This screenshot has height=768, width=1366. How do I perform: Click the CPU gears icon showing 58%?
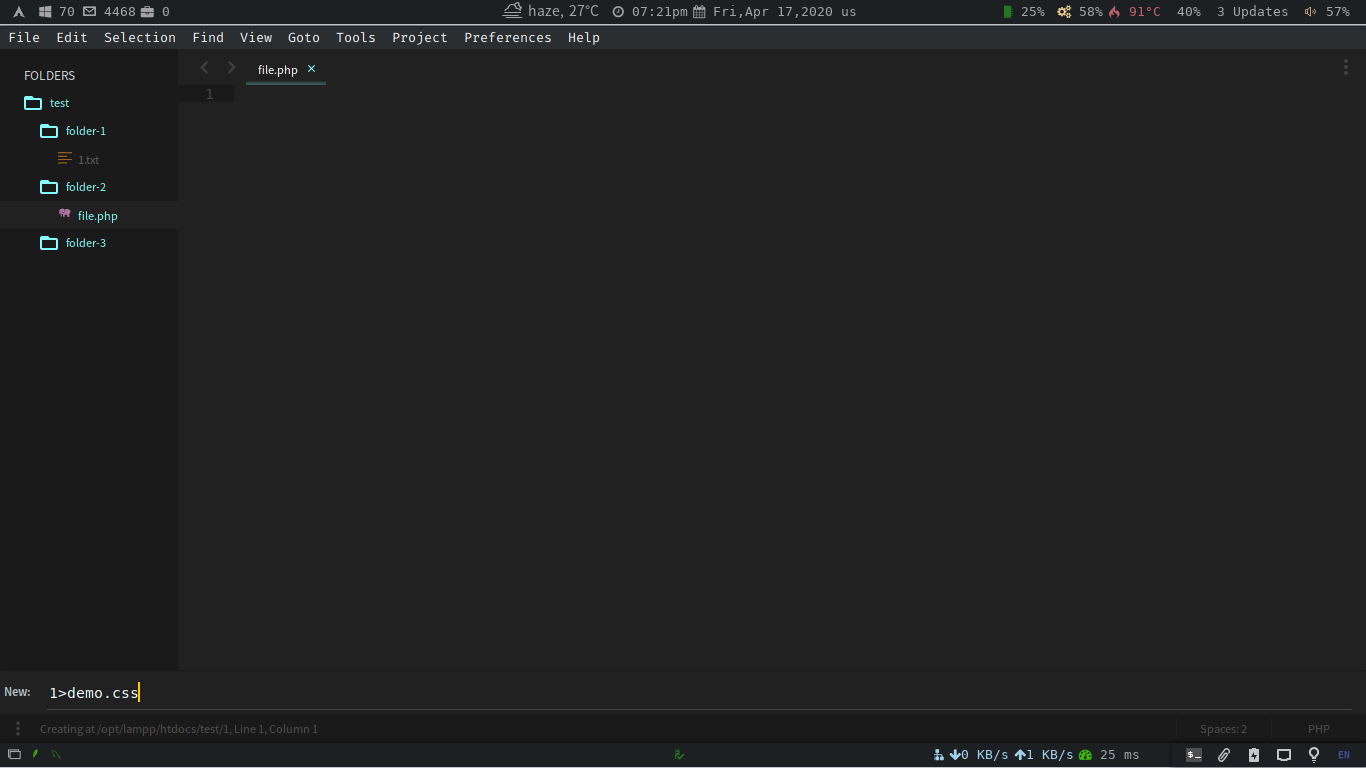(x=1064, y=12)
